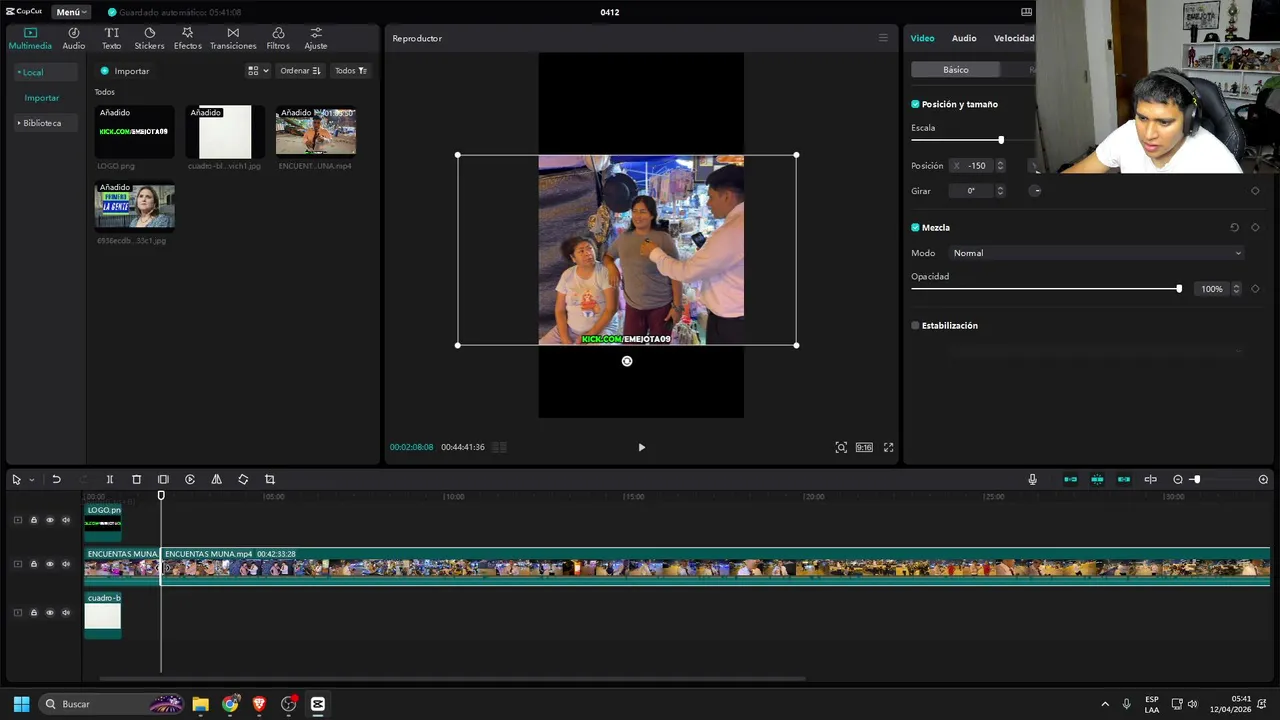Adjust the Escala slider handle
Screen dimensions: 1280x720
click(x=1001, y=140)
